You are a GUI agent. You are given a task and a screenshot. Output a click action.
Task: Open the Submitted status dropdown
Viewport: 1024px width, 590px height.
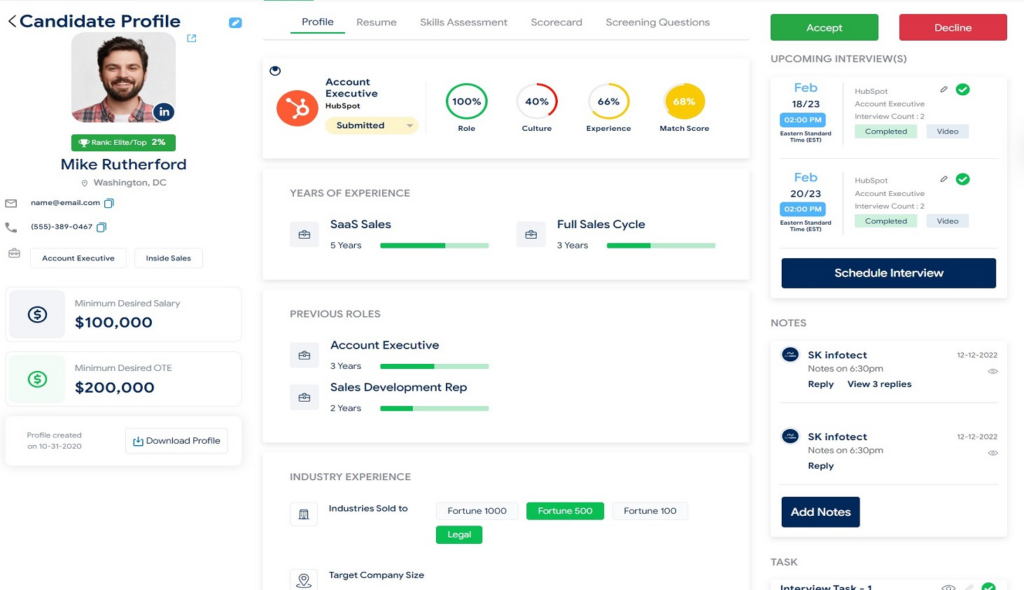pos(372,125)
